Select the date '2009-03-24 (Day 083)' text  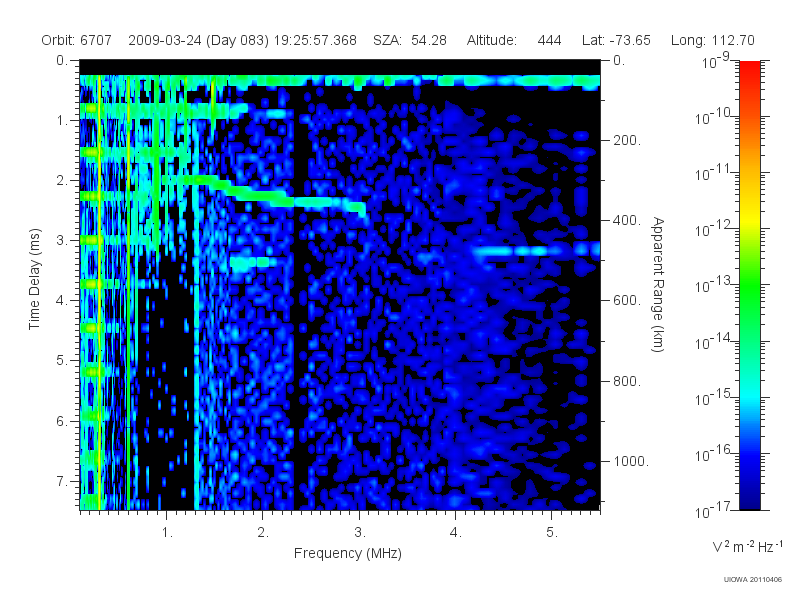click(x=198, y=40)
